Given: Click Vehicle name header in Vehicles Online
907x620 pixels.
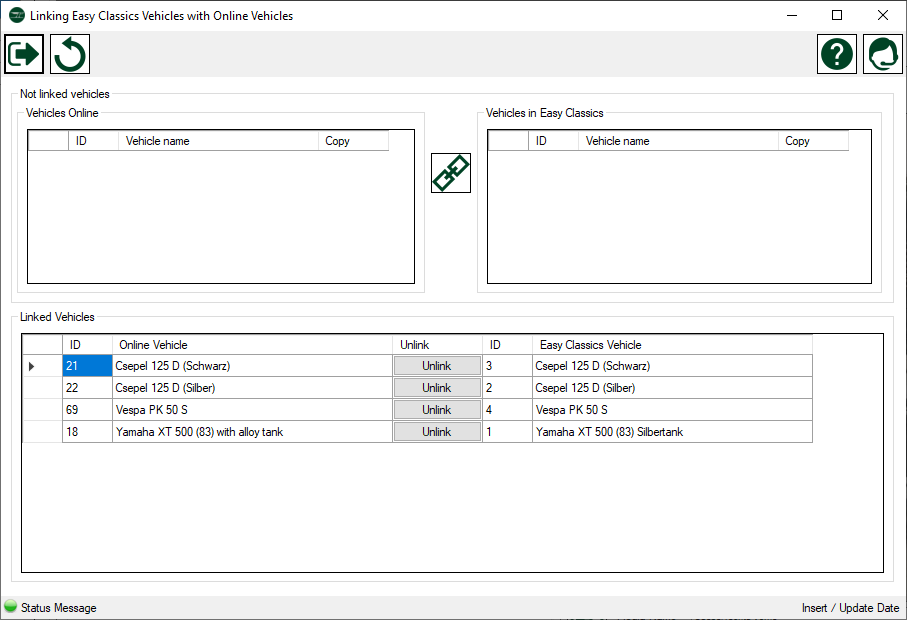Looking at the screenshot, I should click(218, 141).
